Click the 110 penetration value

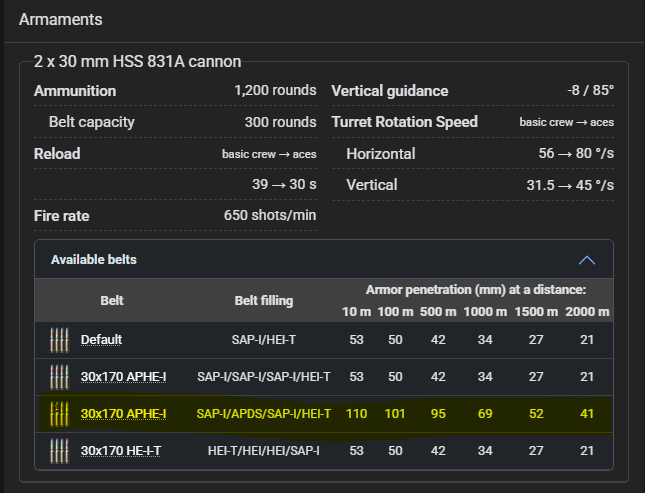(x=357, y=414)
